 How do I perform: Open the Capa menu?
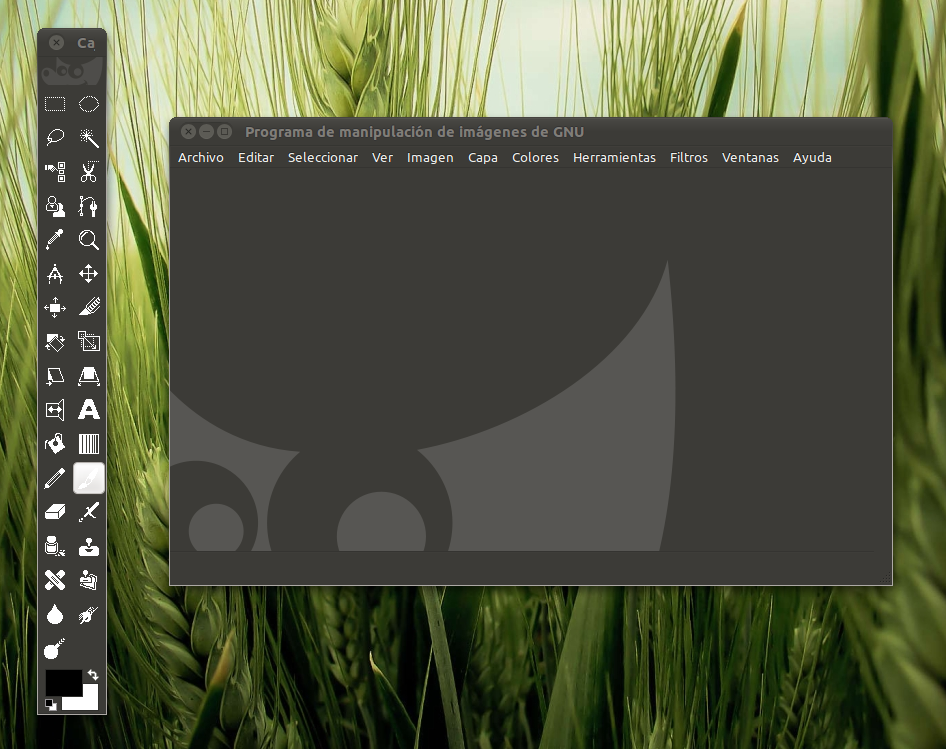[483, 158]
